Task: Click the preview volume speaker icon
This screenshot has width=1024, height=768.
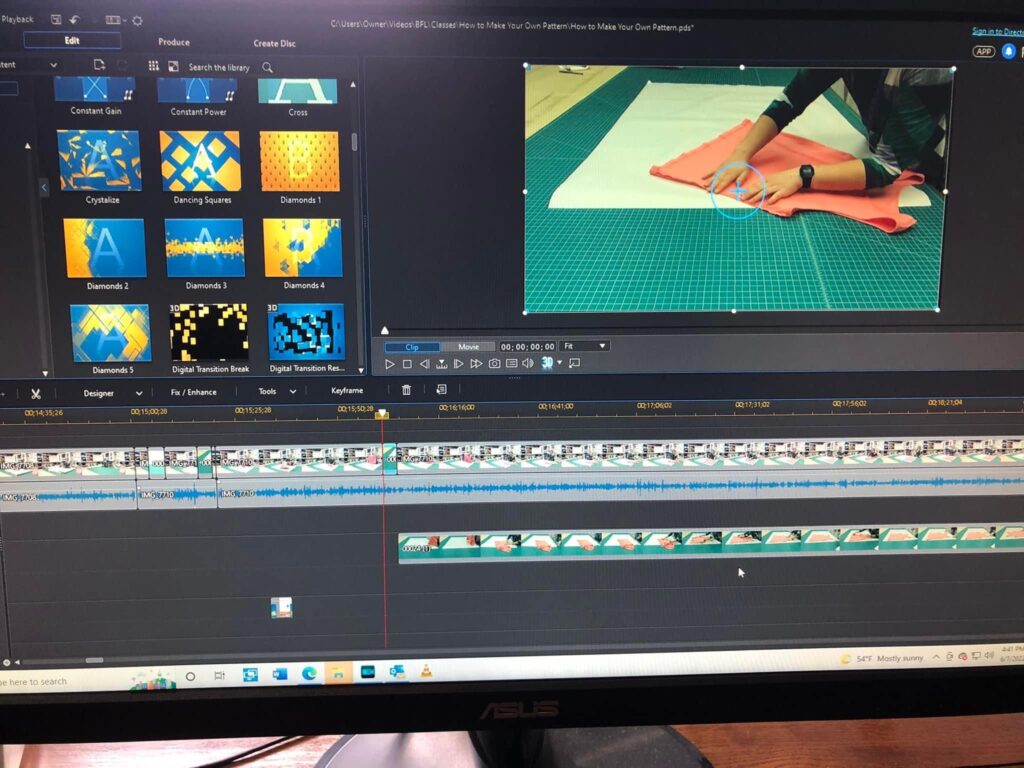Action: click(x=528, y=364)
